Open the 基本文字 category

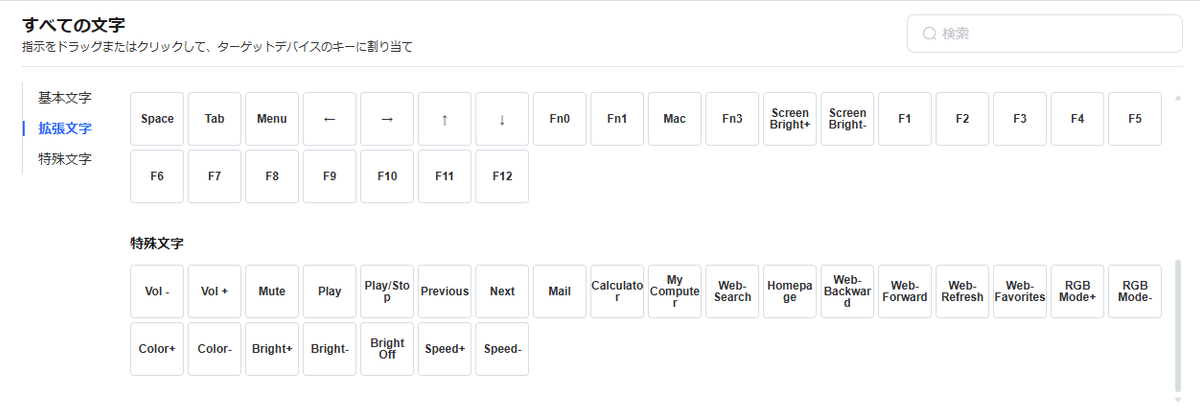tap(65, 98)
